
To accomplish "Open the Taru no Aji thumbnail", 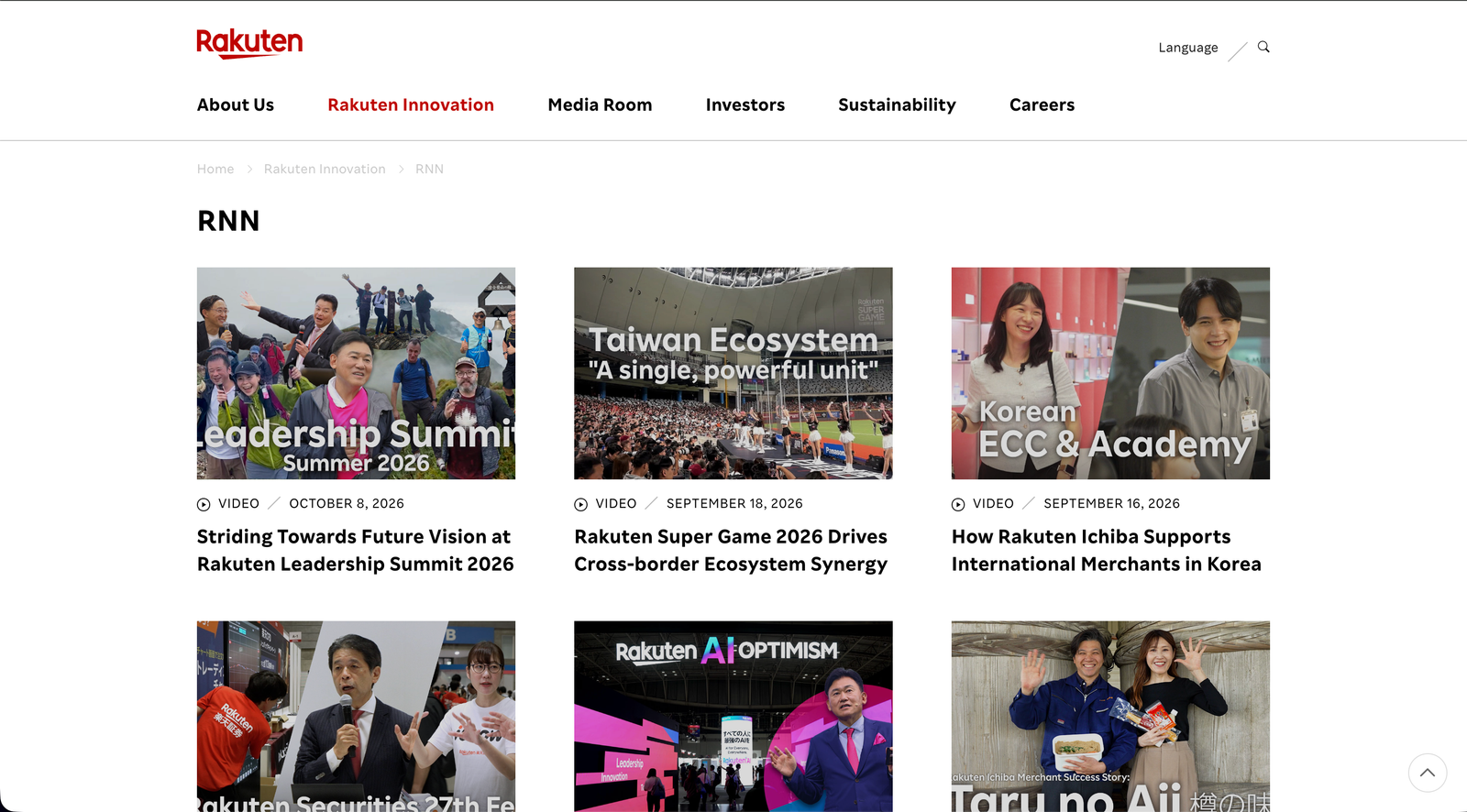I will point(1110,717).
